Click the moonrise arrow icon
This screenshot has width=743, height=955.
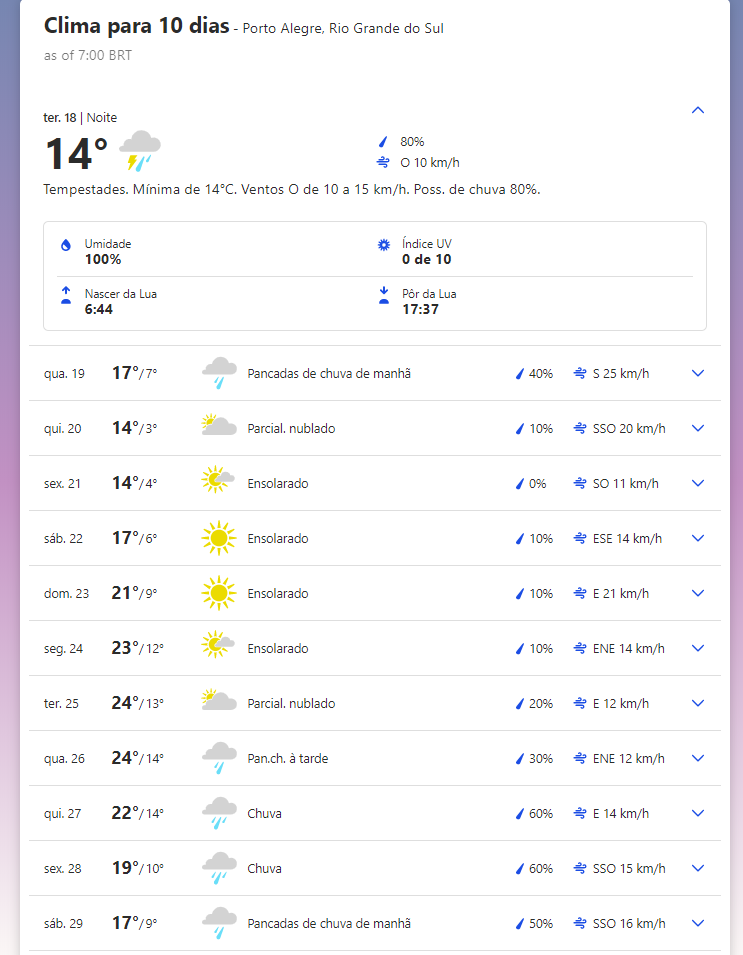point(66,295)
